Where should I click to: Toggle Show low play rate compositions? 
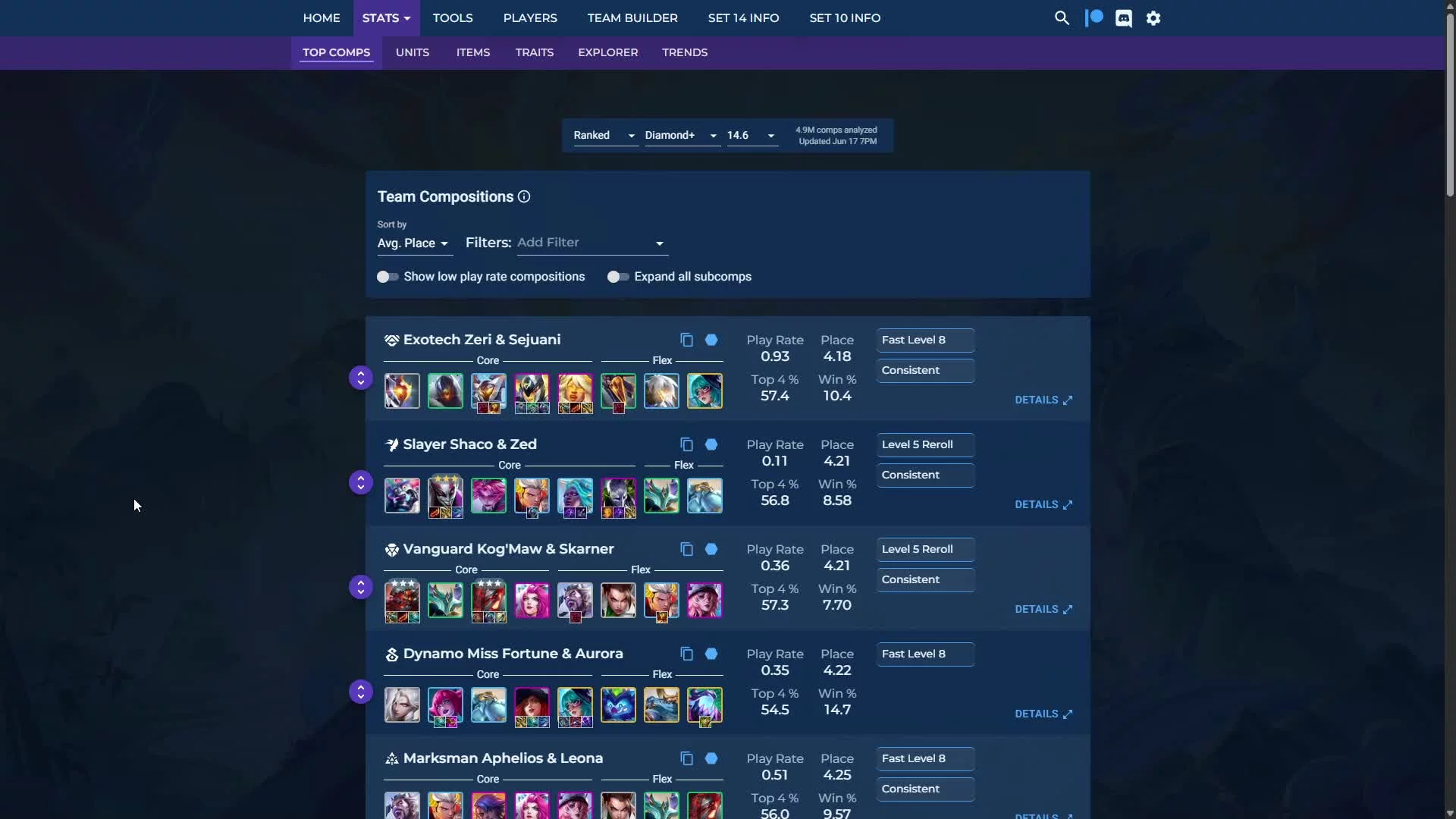pos(388,277)
